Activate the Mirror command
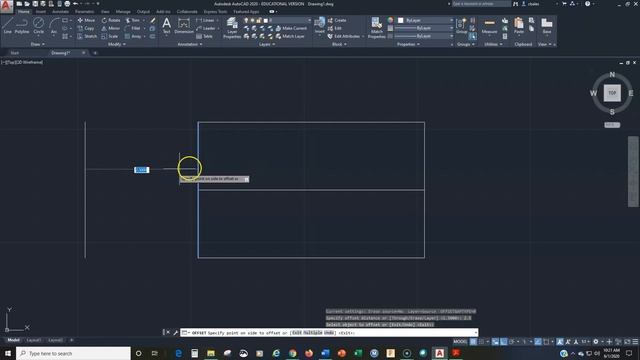The height and width of the screenshot is (360, 640). tap(111, 28)
